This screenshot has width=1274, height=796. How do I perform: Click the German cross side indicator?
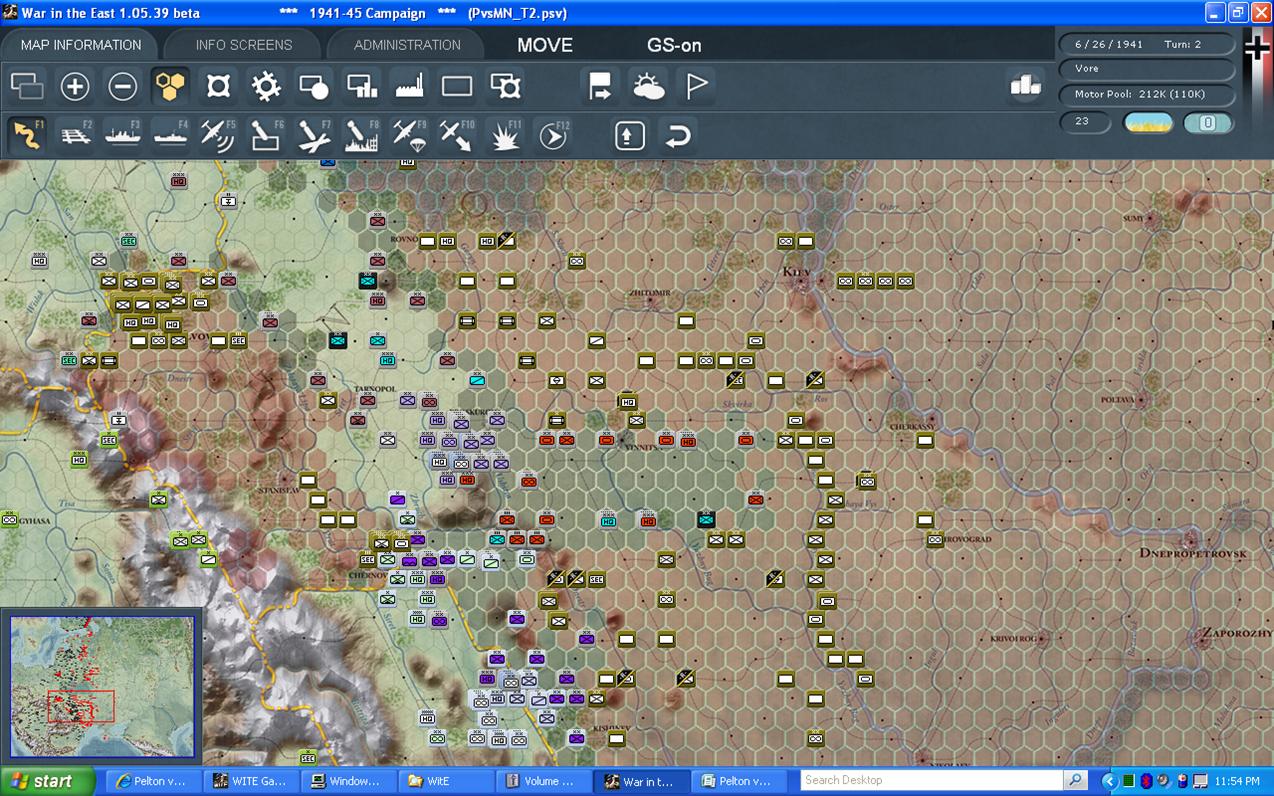pyautogui.click(x=1257, y=47)
